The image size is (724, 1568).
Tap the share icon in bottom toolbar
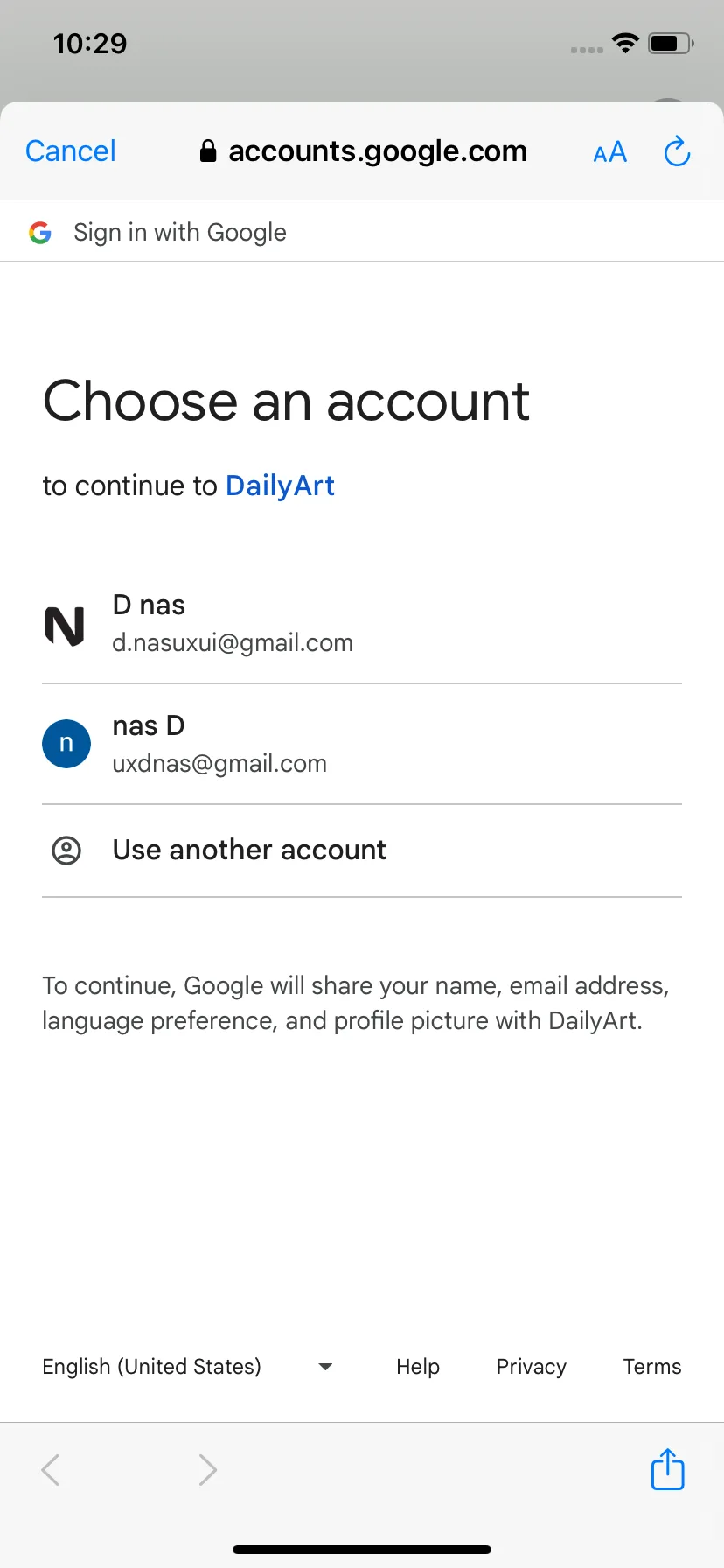pyautogui.click(x=668, y=1468)
